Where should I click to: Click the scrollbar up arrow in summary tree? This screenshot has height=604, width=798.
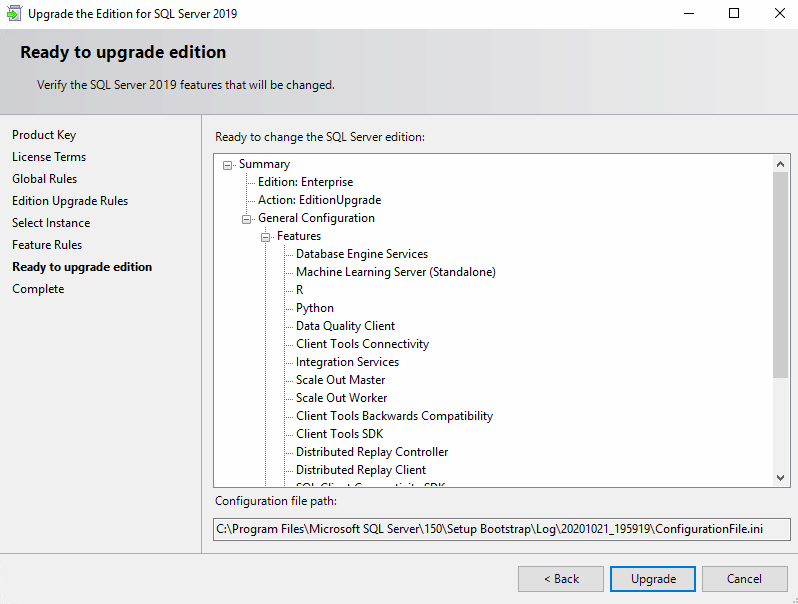(x=780, y=164)
